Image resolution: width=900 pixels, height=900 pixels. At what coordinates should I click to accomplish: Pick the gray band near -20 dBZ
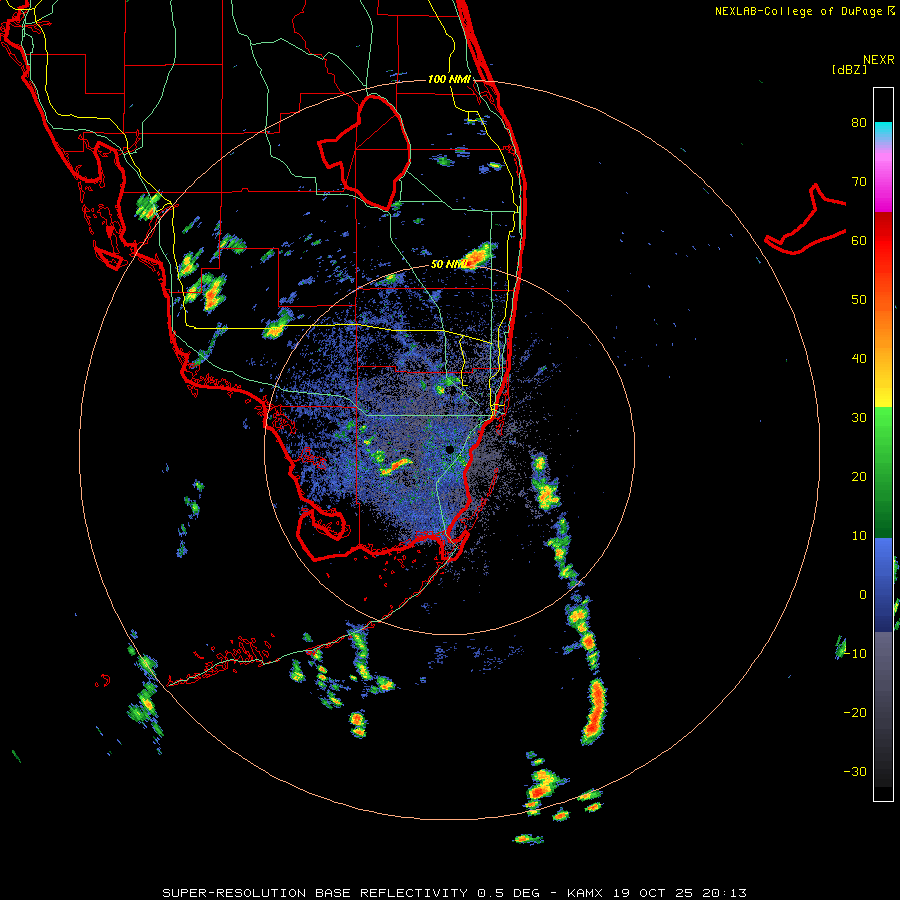pyautogui.click(x=883, y=709)
